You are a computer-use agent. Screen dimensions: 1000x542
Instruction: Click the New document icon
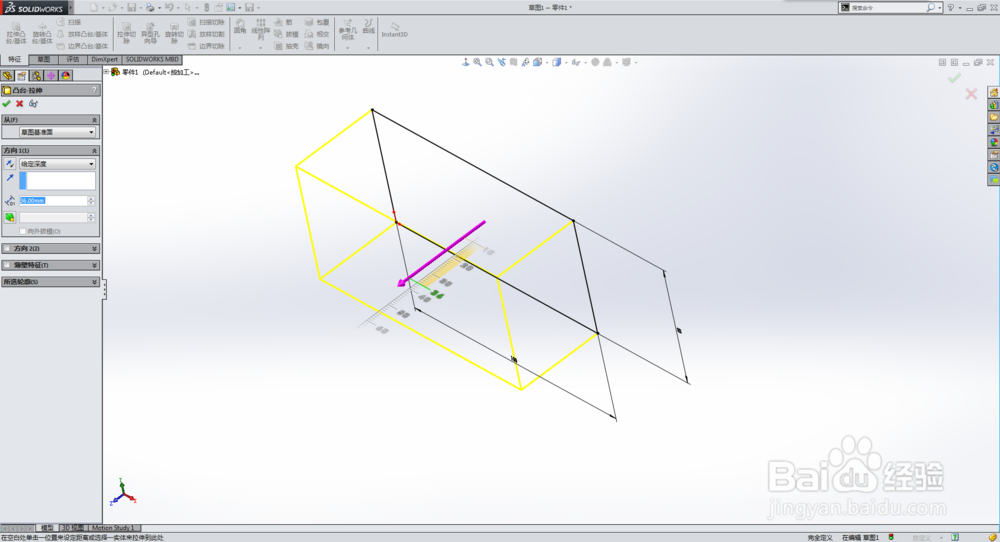pyautogui.click(x=94, y=8)
